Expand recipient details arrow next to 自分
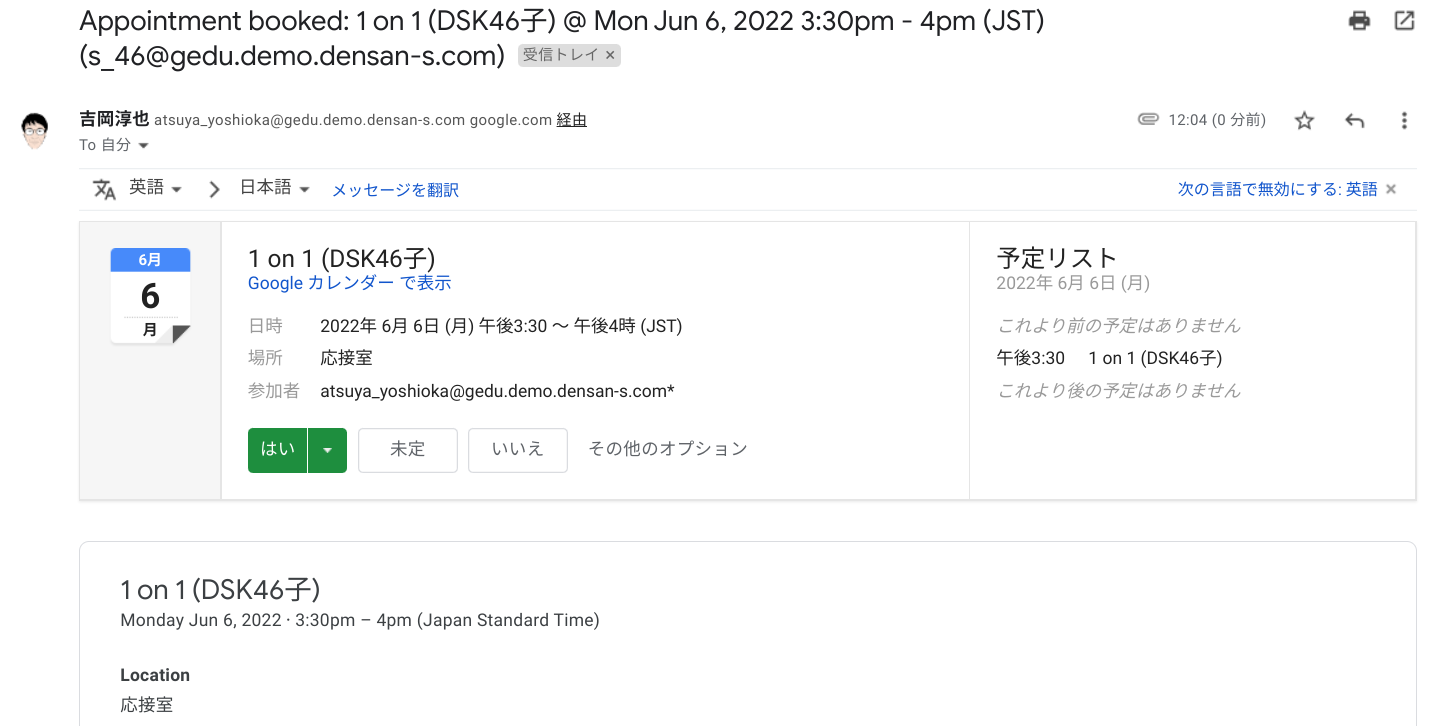 143,146
